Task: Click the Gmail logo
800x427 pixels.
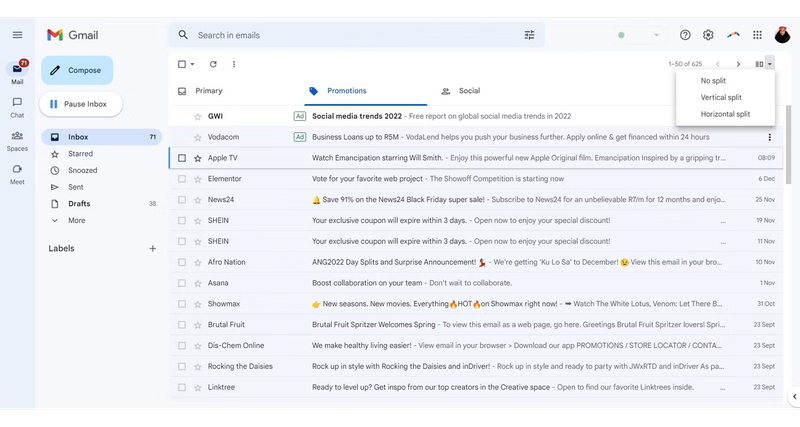Action: point(72,35)
